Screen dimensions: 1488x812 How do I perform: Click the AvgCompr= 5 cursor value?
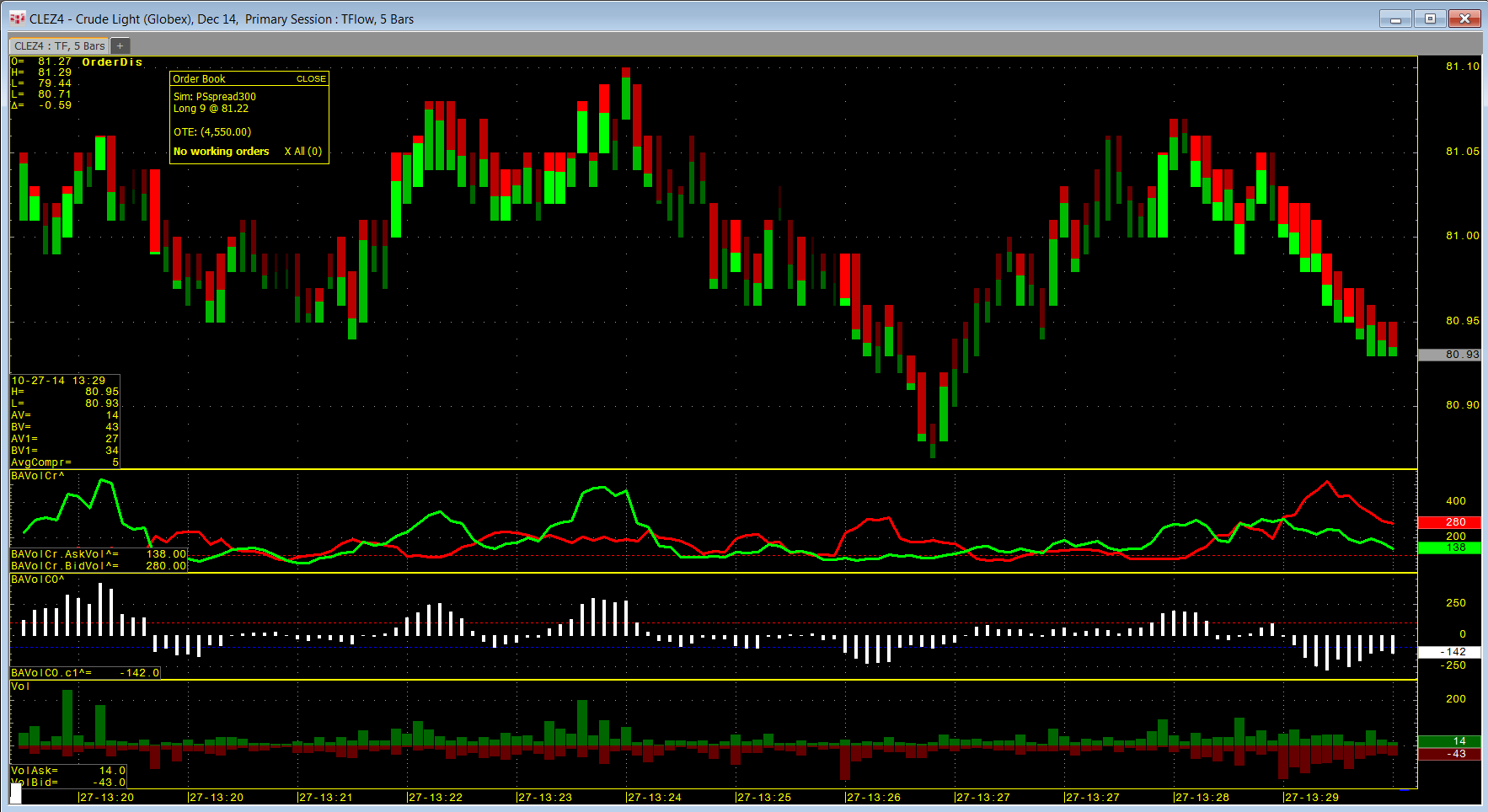pos(65,462)
